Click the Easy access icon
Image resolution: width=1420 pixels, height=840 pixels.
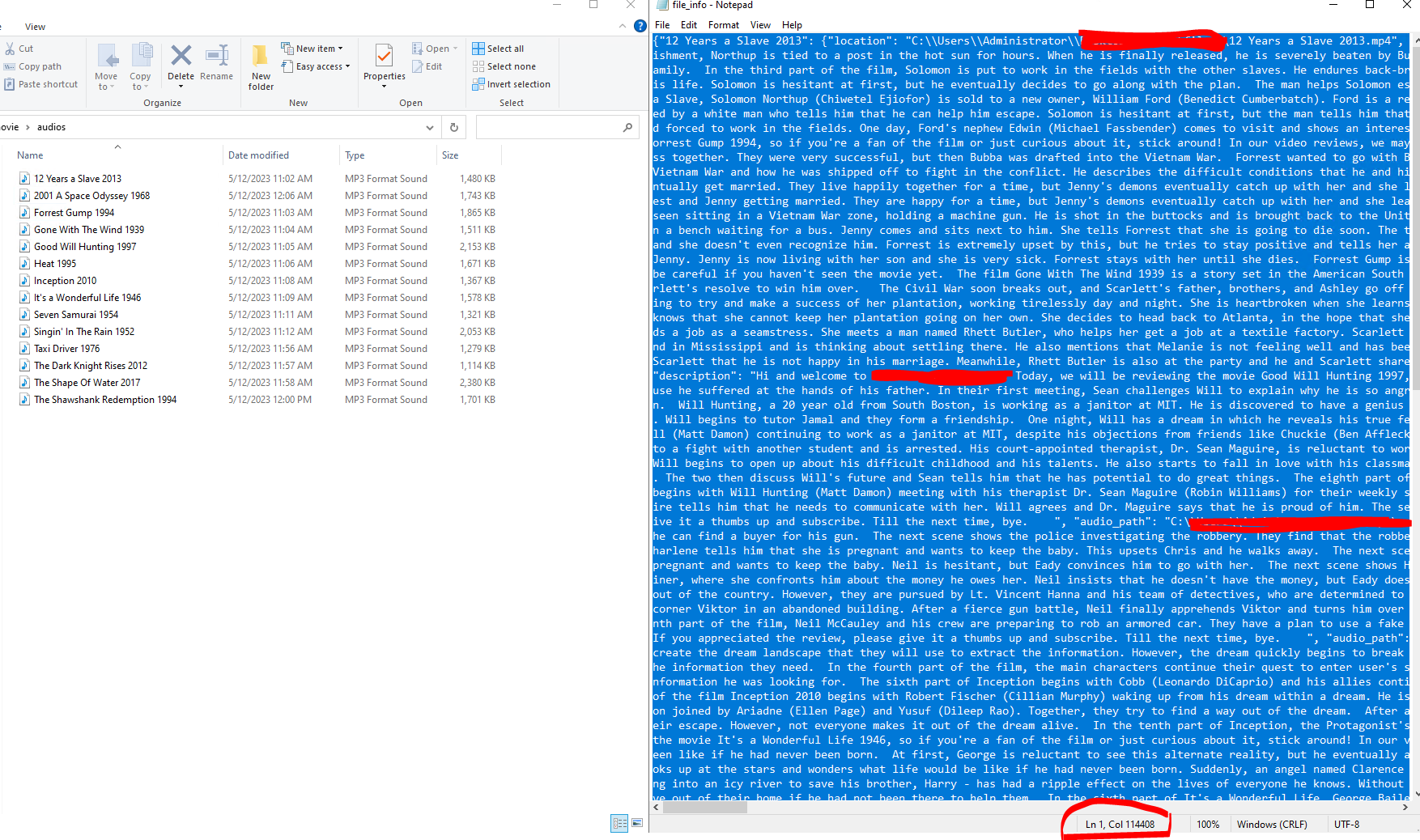[287, 66]
